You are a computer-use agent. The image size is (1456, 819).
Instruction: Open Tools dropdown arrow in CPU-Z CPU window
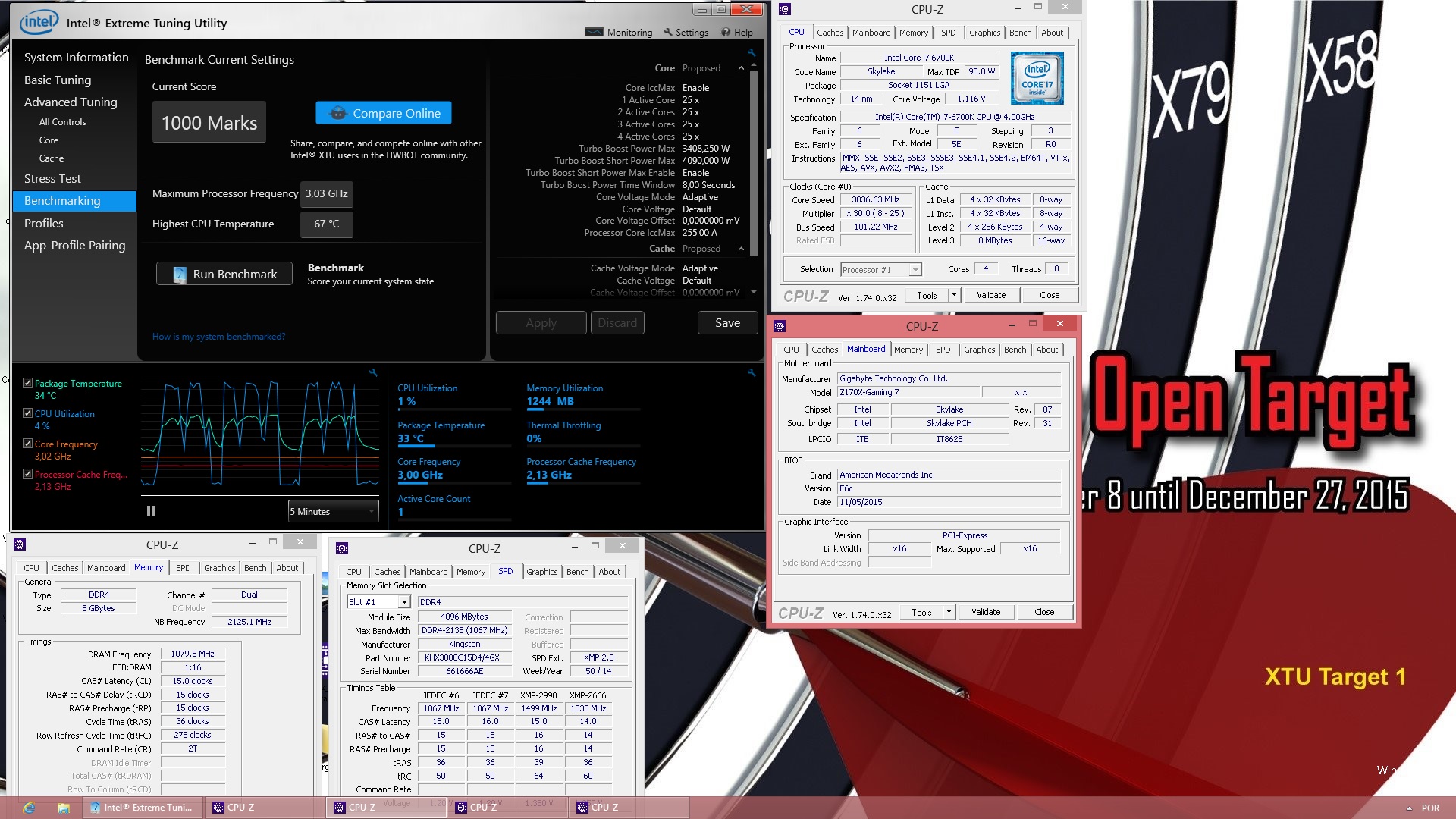[954, 295]
